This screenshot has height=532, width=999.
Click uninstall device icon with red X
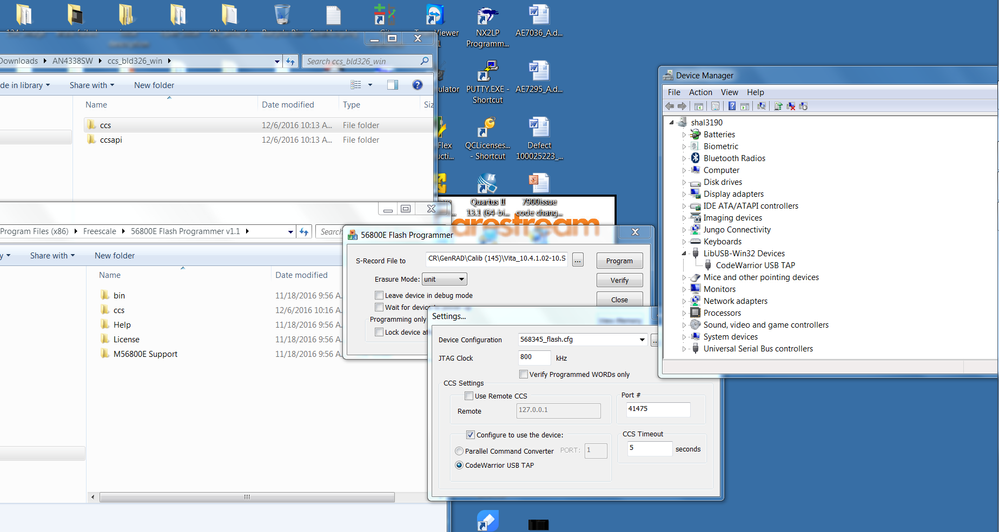pyautogui.click(x=791, y=106)
